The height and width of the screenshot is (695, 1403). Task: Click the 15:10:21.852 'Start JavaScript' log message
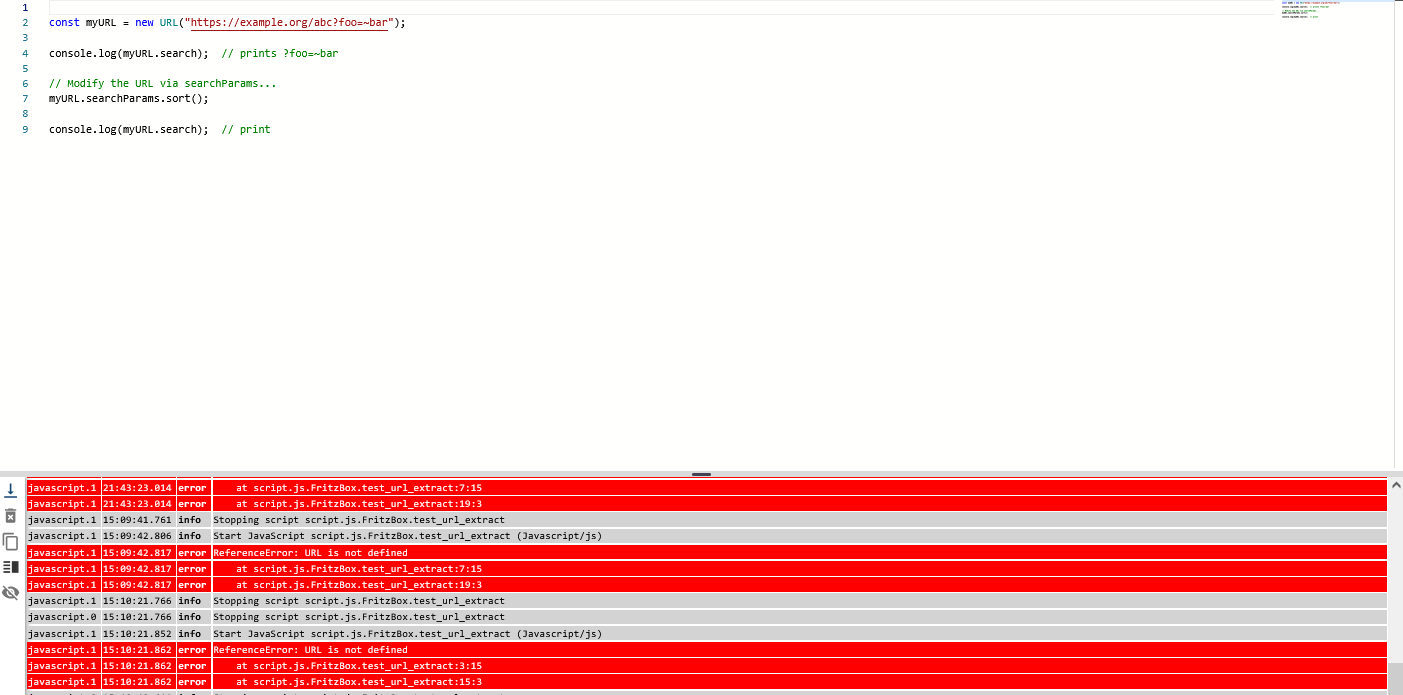click(x=799, y=633)
